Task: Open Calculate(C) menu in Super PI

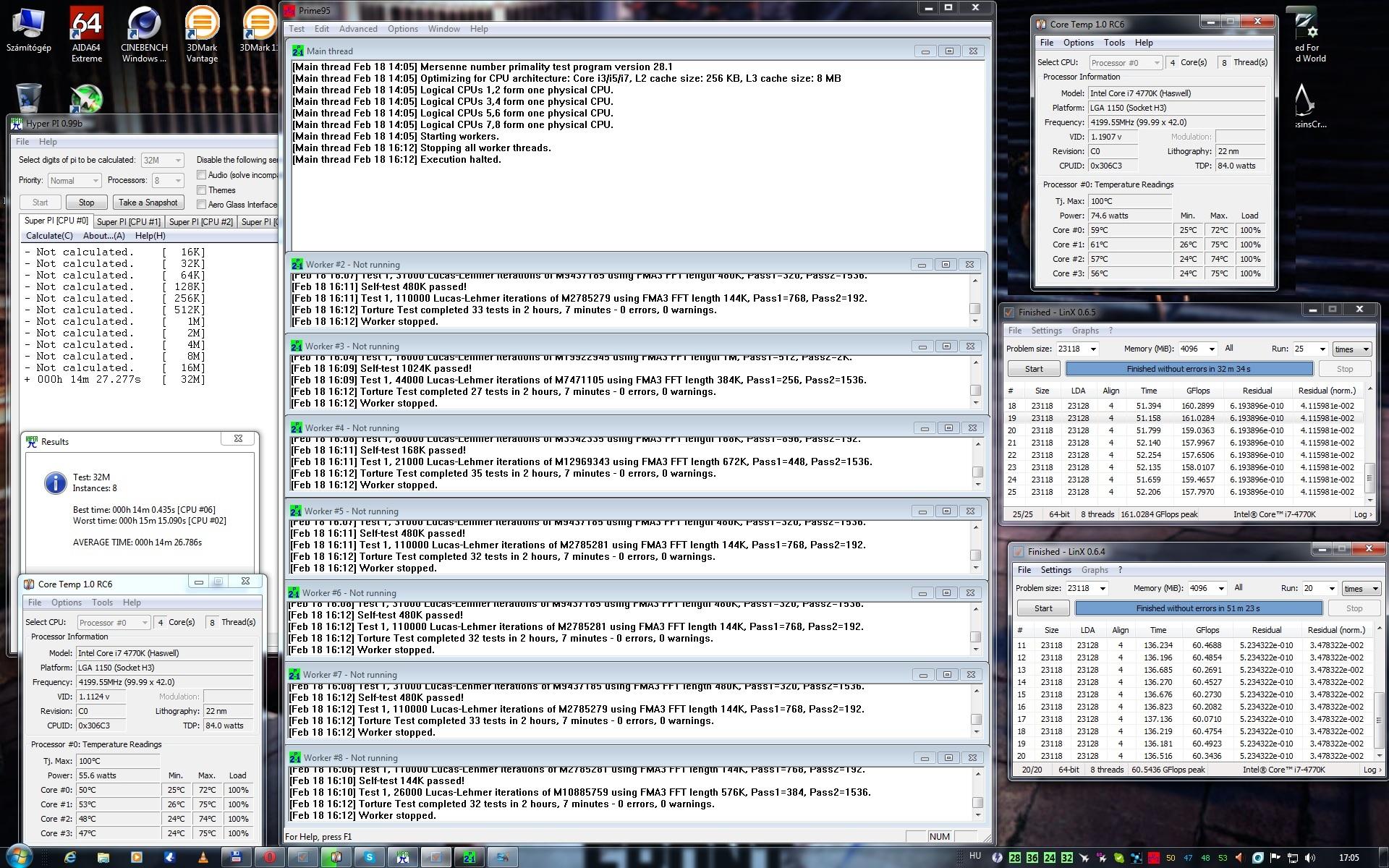Action: click(49, 236)
